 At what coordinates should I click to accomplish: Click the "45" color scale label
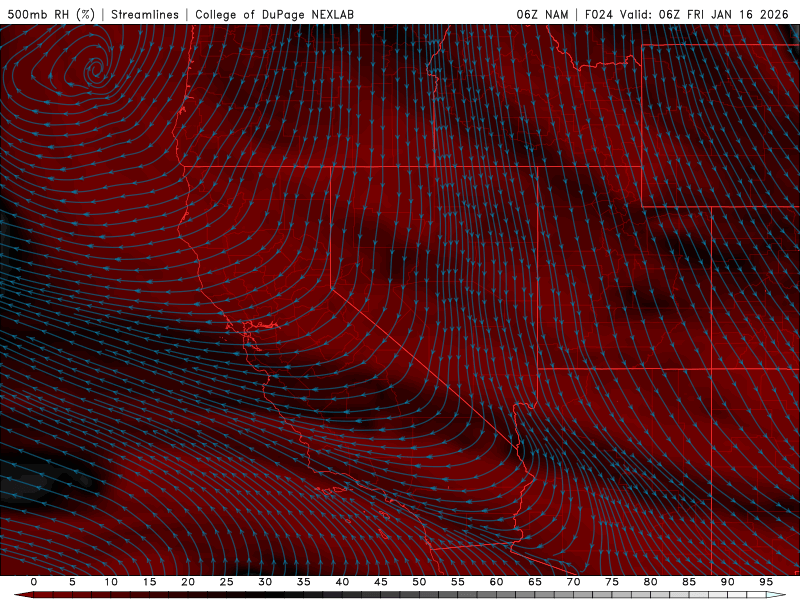pyautogui.click(x=381, y=582)
